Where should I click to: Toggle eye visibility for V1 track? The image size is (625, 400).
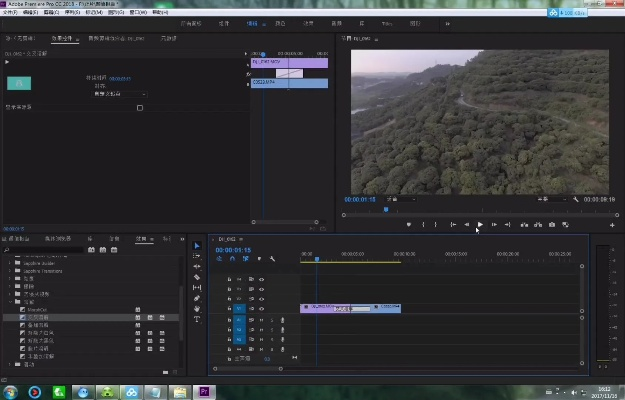pos(262,309)
